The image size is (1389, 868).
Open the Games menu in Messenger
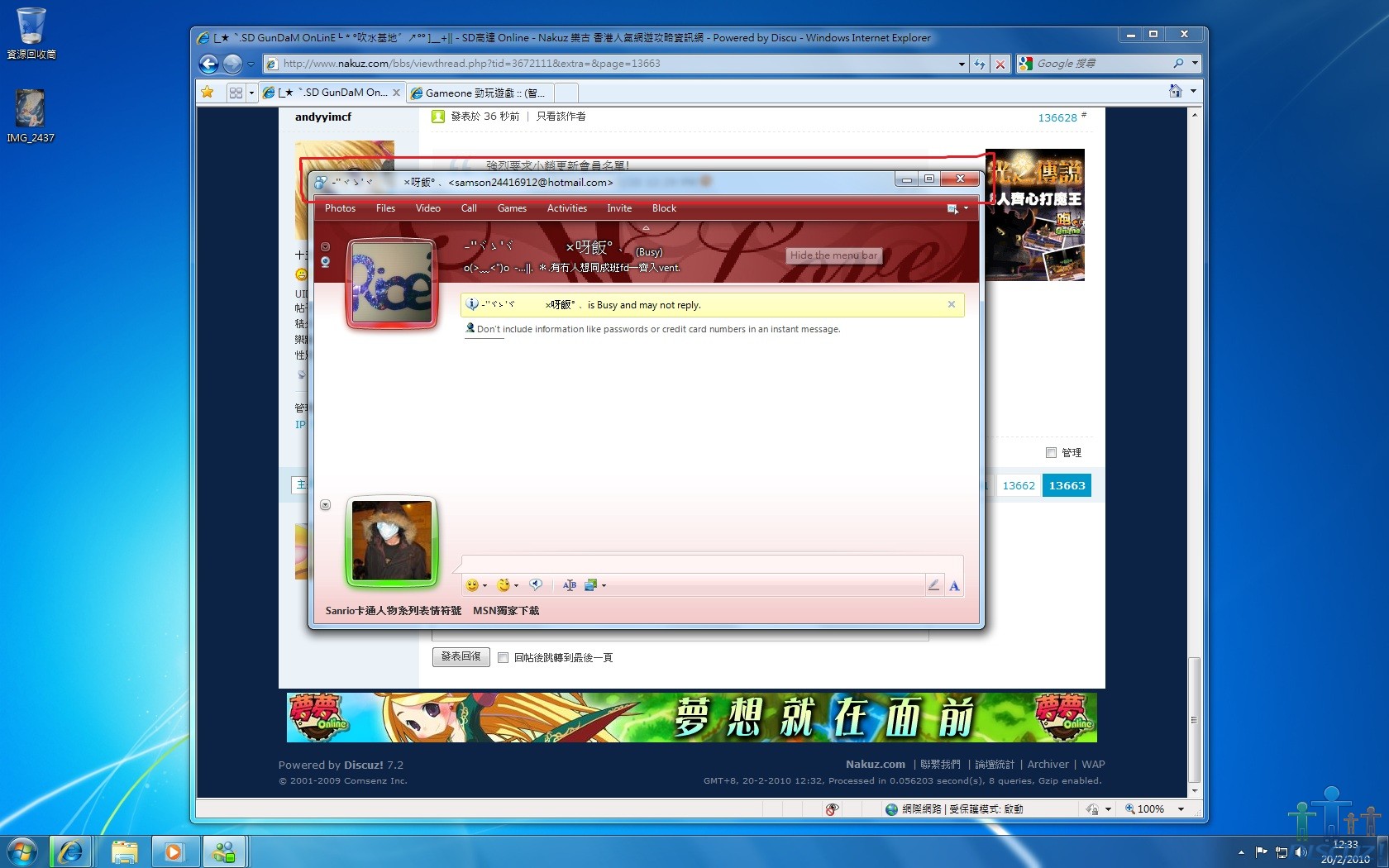pos(512,208)
